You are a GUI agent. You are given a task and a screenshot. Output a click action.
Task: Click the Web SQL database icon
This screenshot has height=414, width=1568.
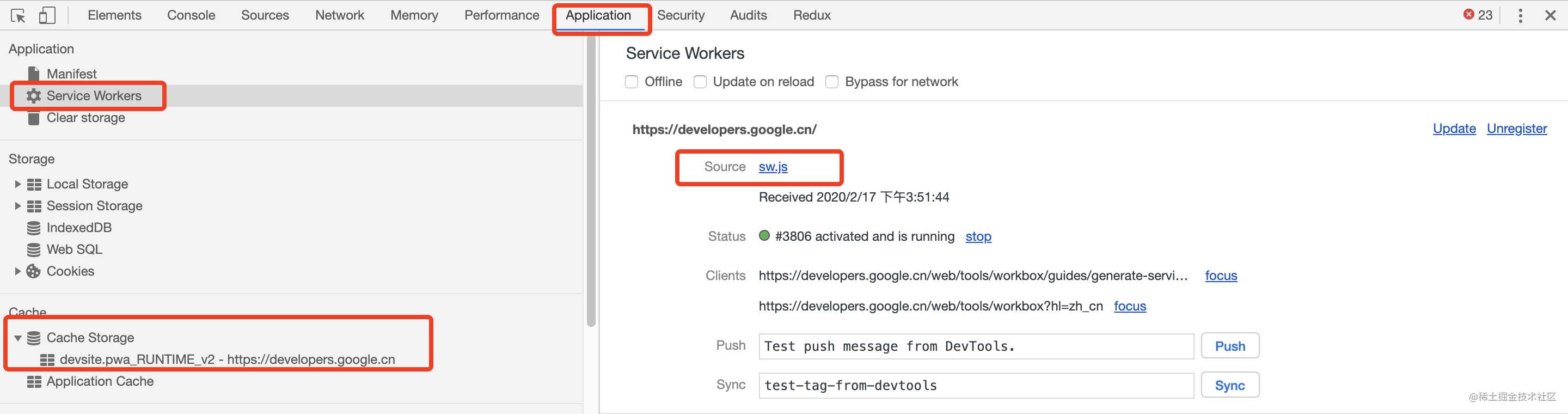coord(34,249)
